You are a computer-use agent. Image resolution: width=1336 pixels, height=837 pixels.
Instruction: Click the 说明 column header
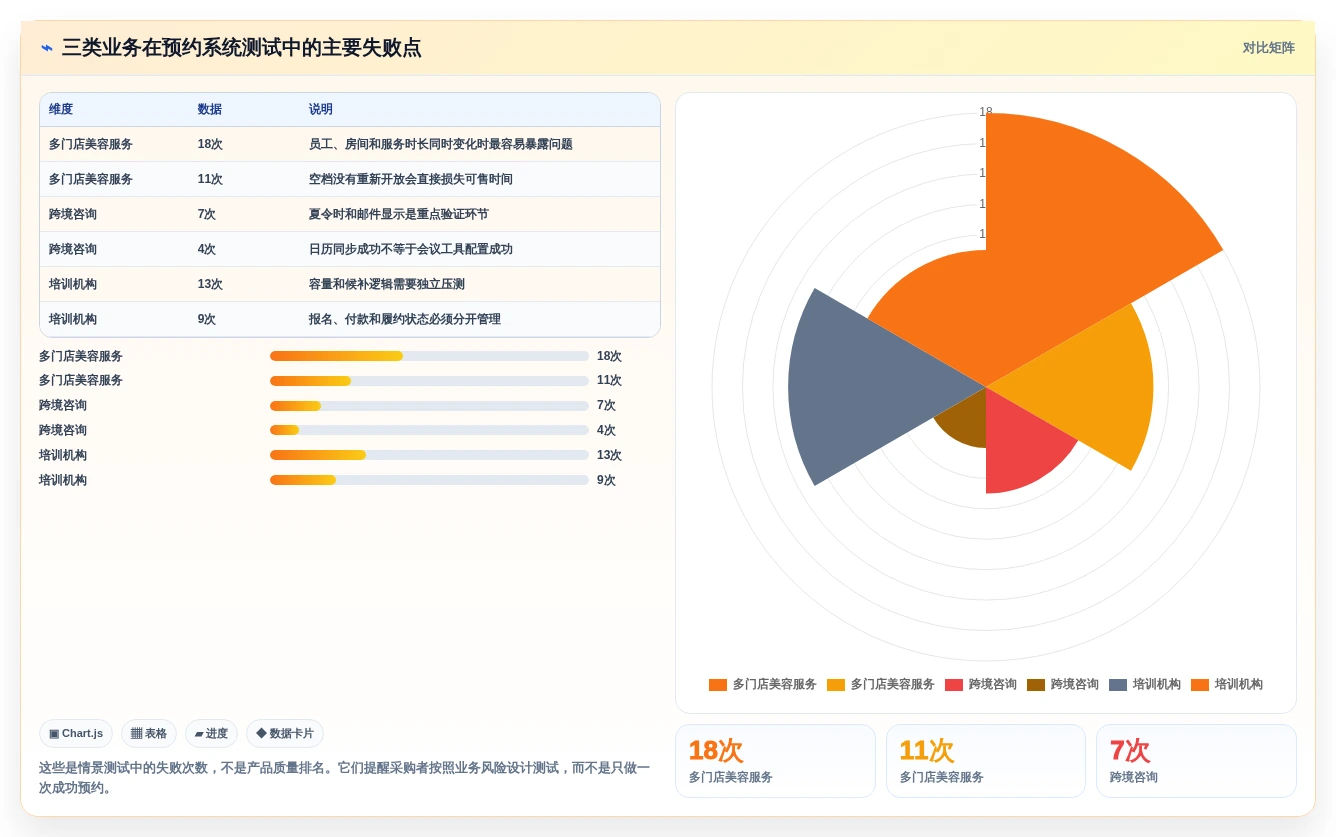pyautogui.click(x=321, y=109)
